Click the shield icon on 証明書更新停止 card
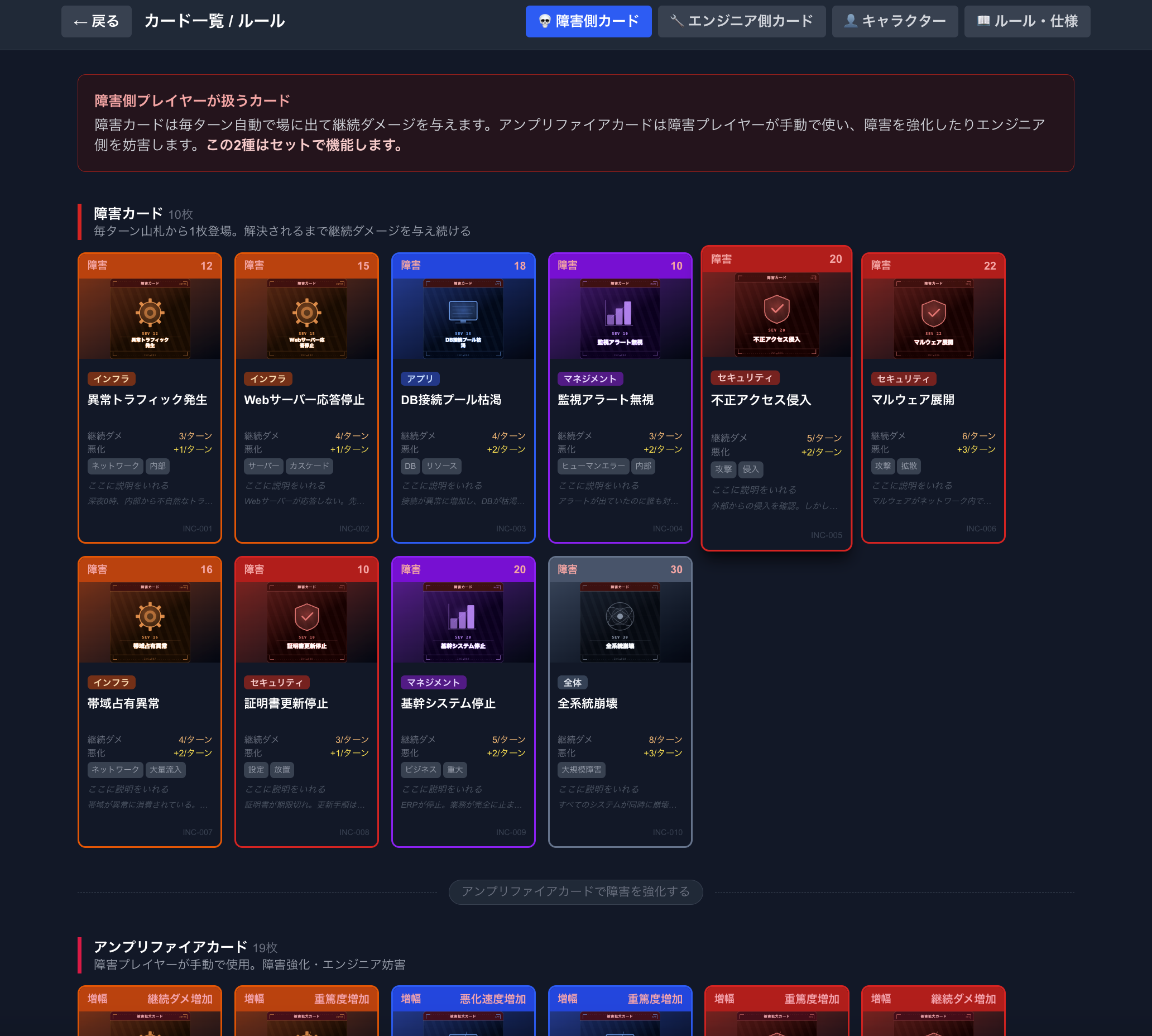 point(307,616)
